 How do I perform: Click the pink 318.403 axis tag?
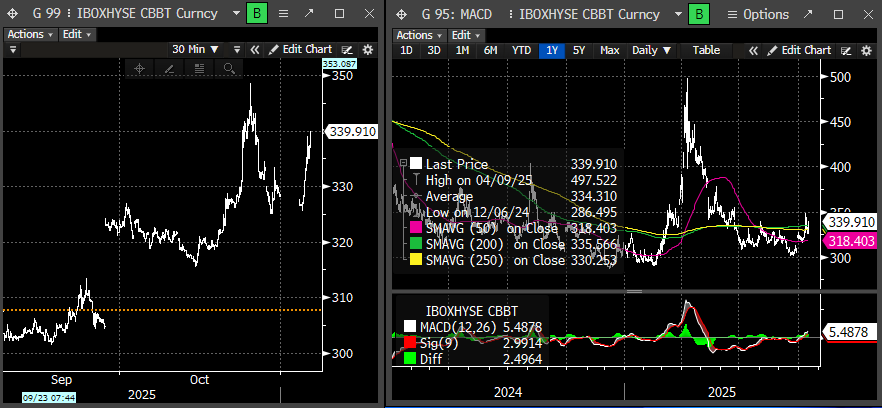pos(850,241)
